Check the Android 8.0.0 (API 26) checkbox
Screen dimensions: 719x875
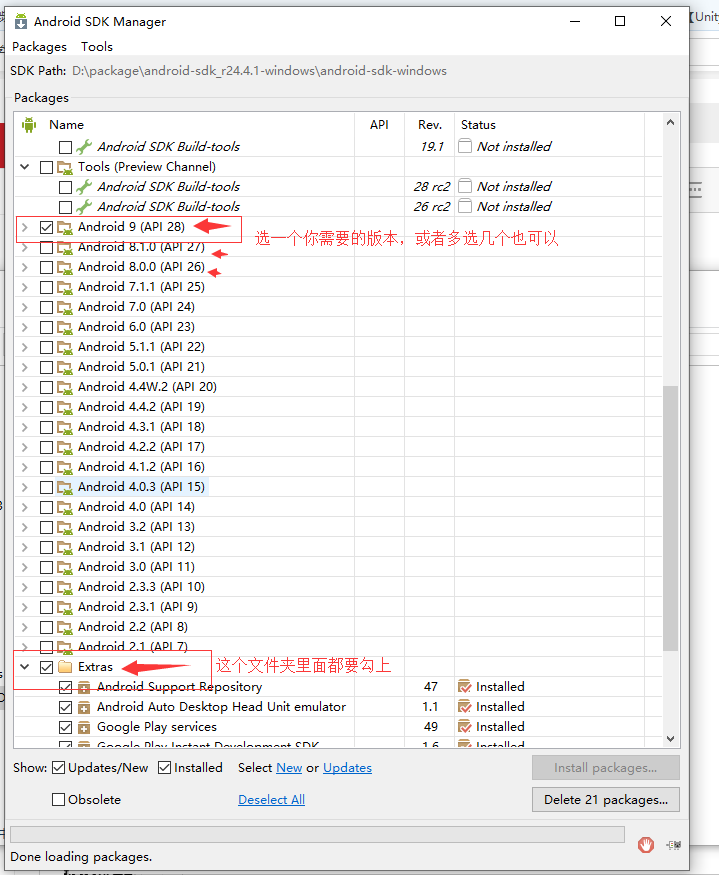tap(46, 267)
